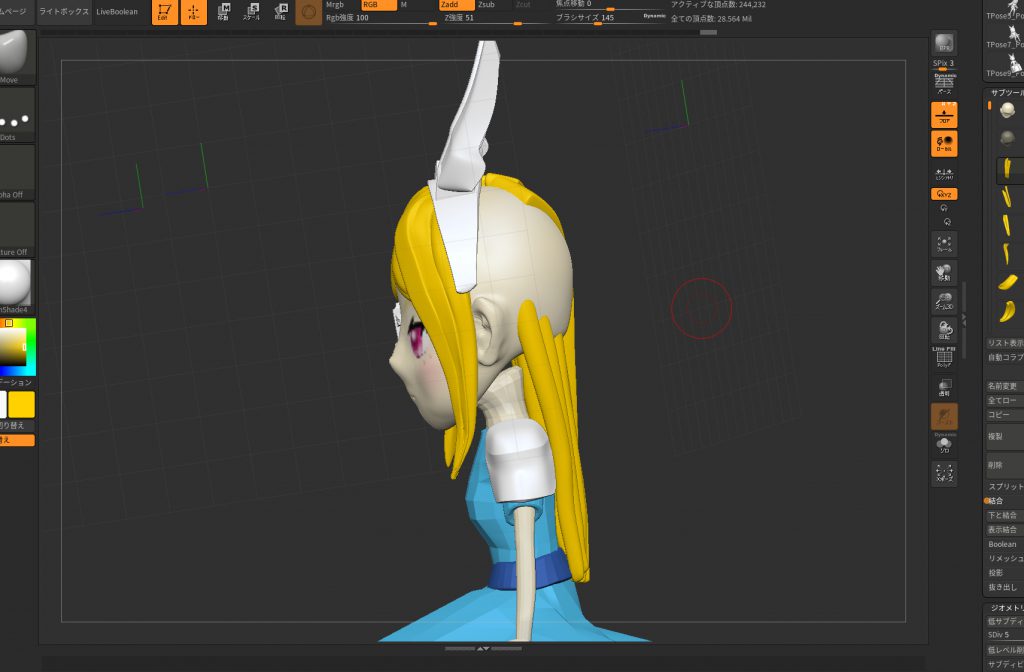Toggle Transparency (透明) display button

coord(944,387)
